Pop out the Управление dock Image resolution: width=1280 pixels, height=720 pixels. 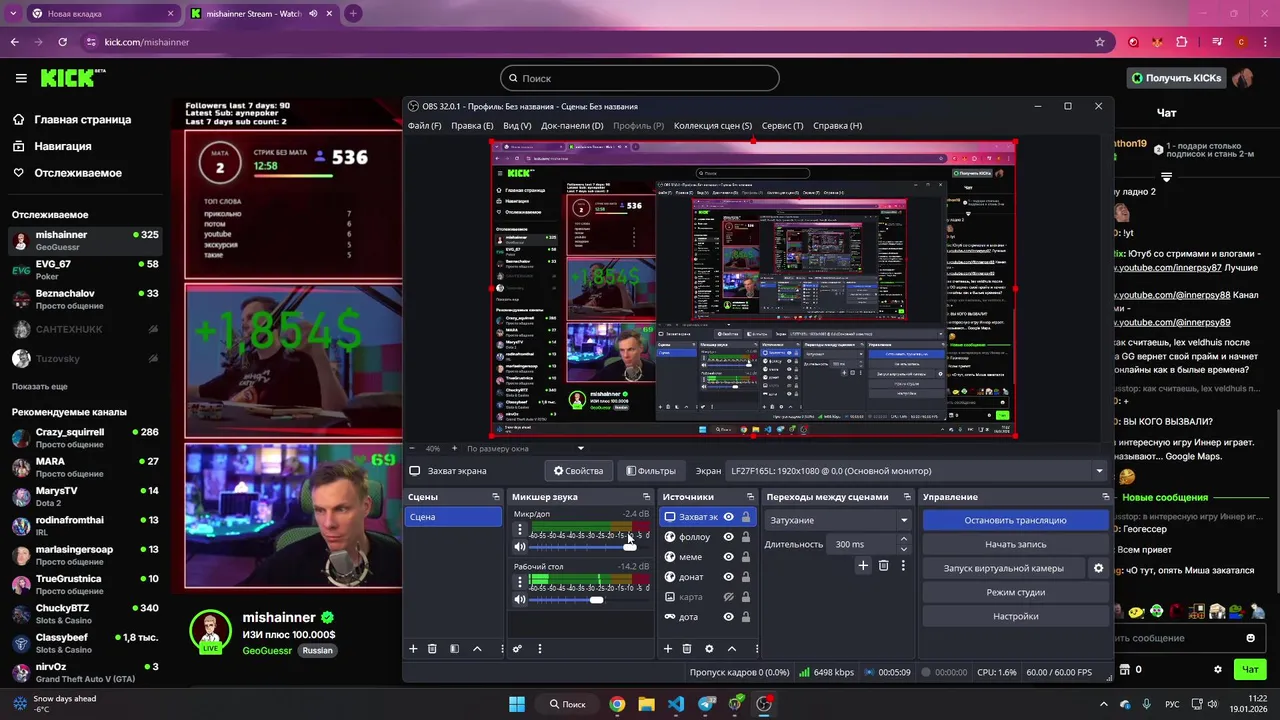[1105, 497]
